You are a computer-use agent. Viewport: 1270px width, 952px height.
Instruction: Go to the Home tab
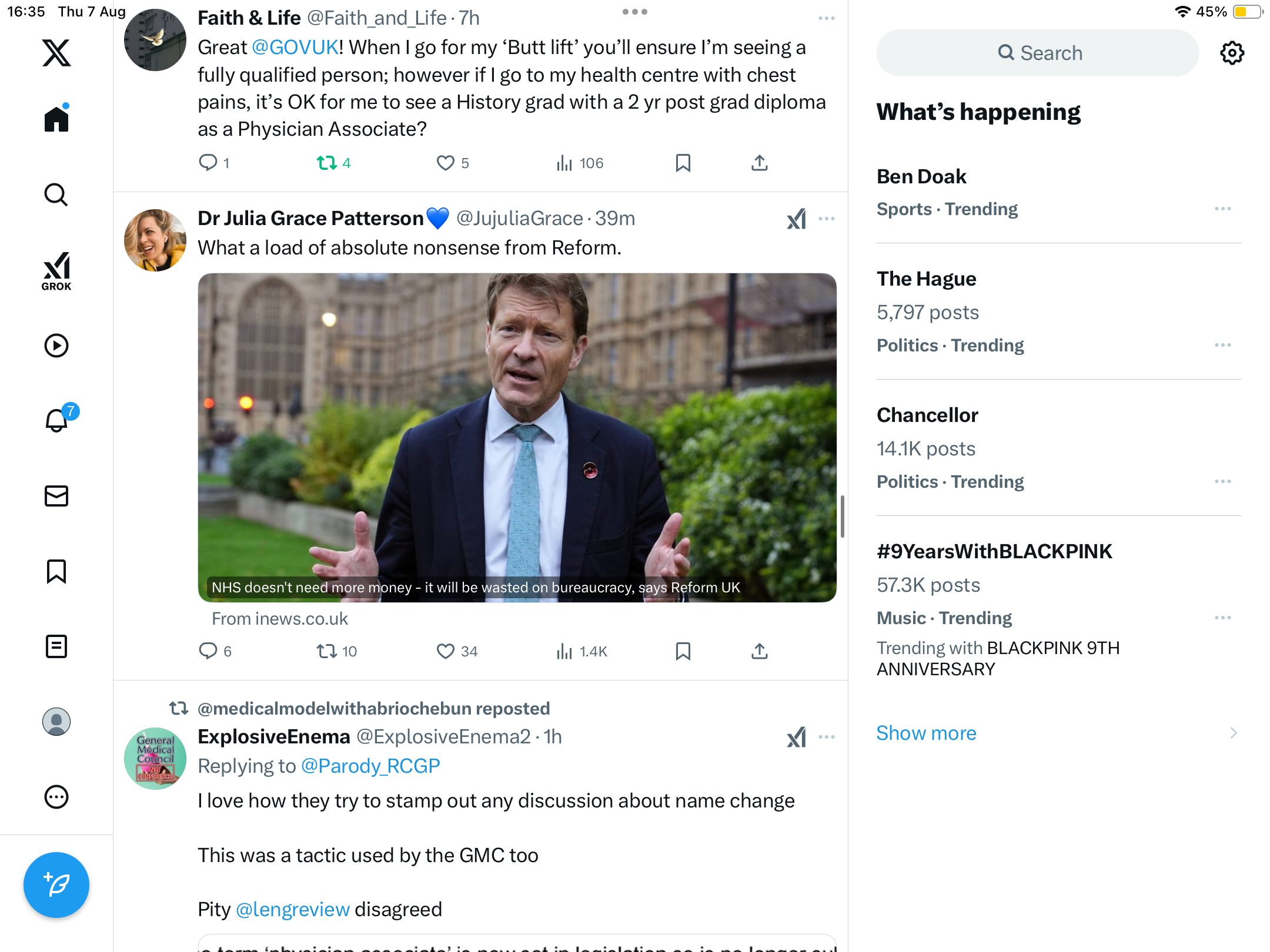pyautogui.click(x=56, y=119)
